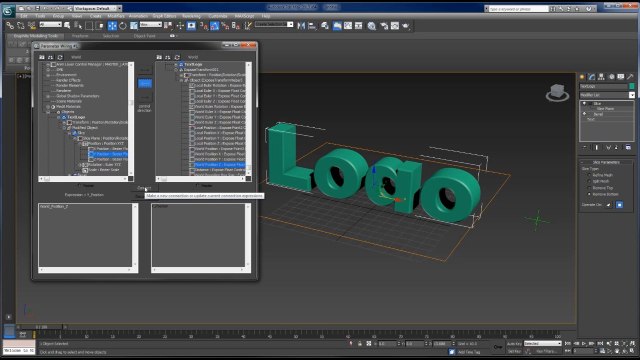Open the Align tool in main toolbar
Image resolution: width=640 pixels, height=360 pixels.
point(312,26)
